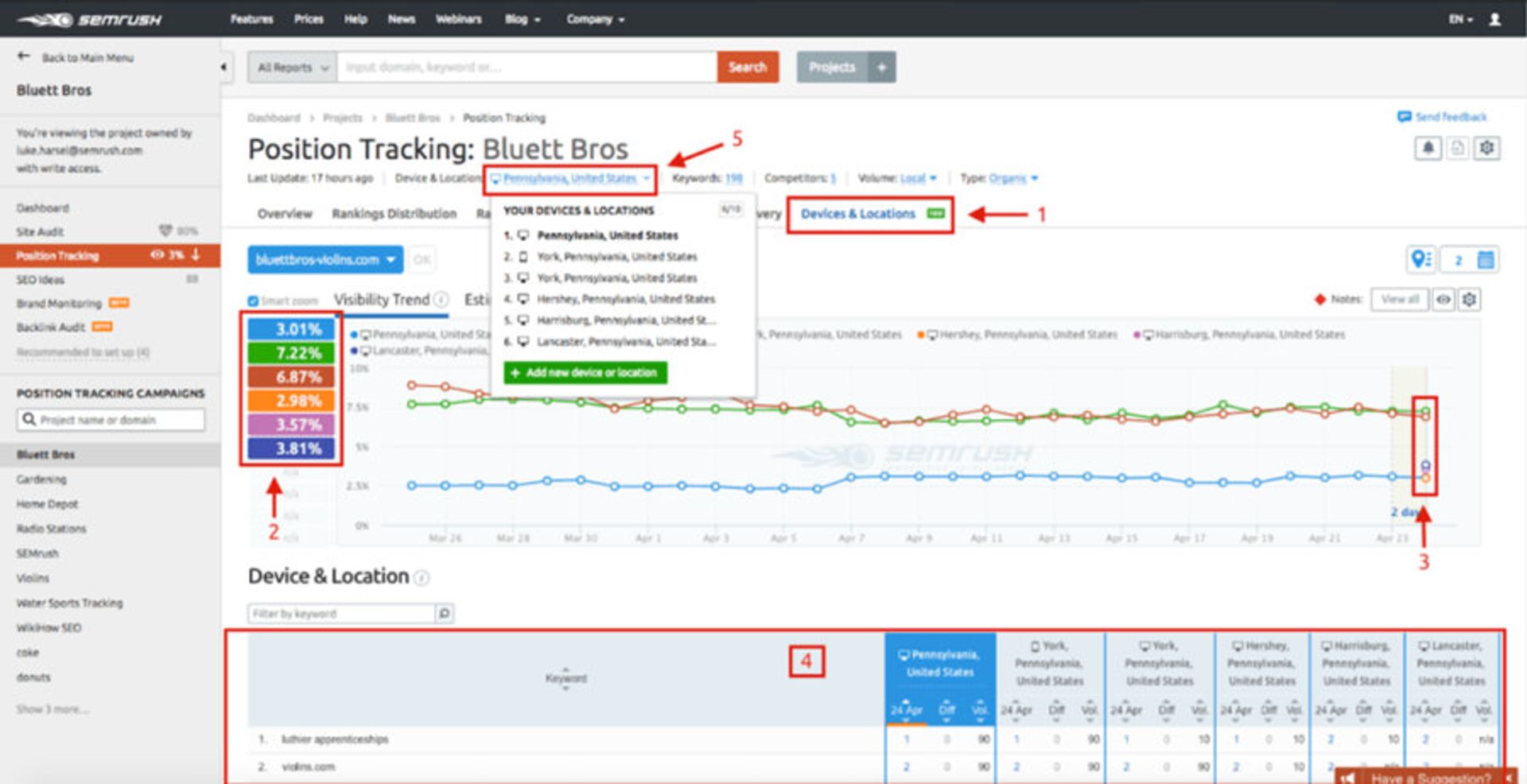The width and height of the screenshot is (1527, 784).
Task: Open the Pennsylvania, United States location dropdown
Action: [570, 179]
